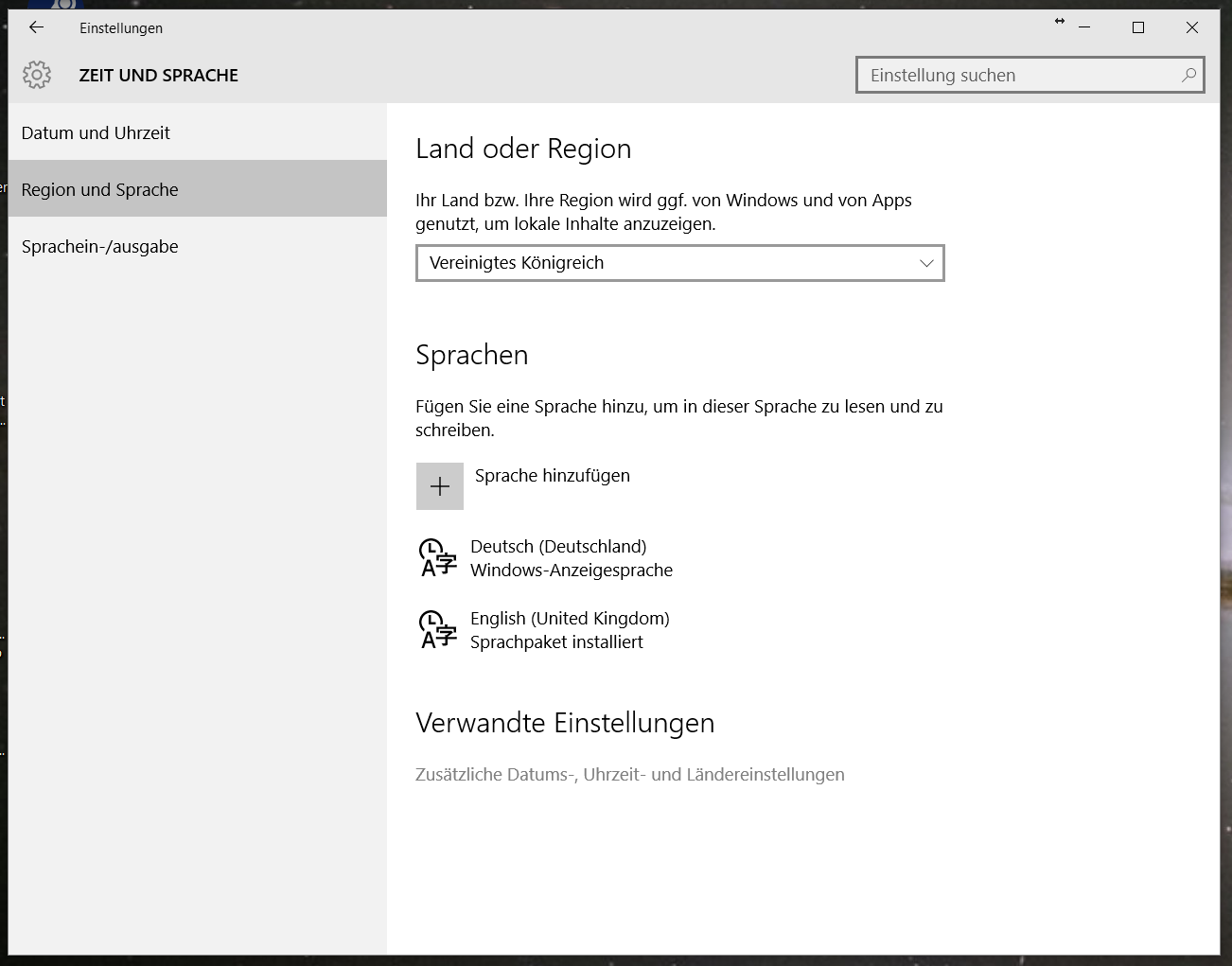This screenshot has width=1232, height=966.
Task: Click the Windows-Anzeigesprache status text
Action: click(572, 571)
